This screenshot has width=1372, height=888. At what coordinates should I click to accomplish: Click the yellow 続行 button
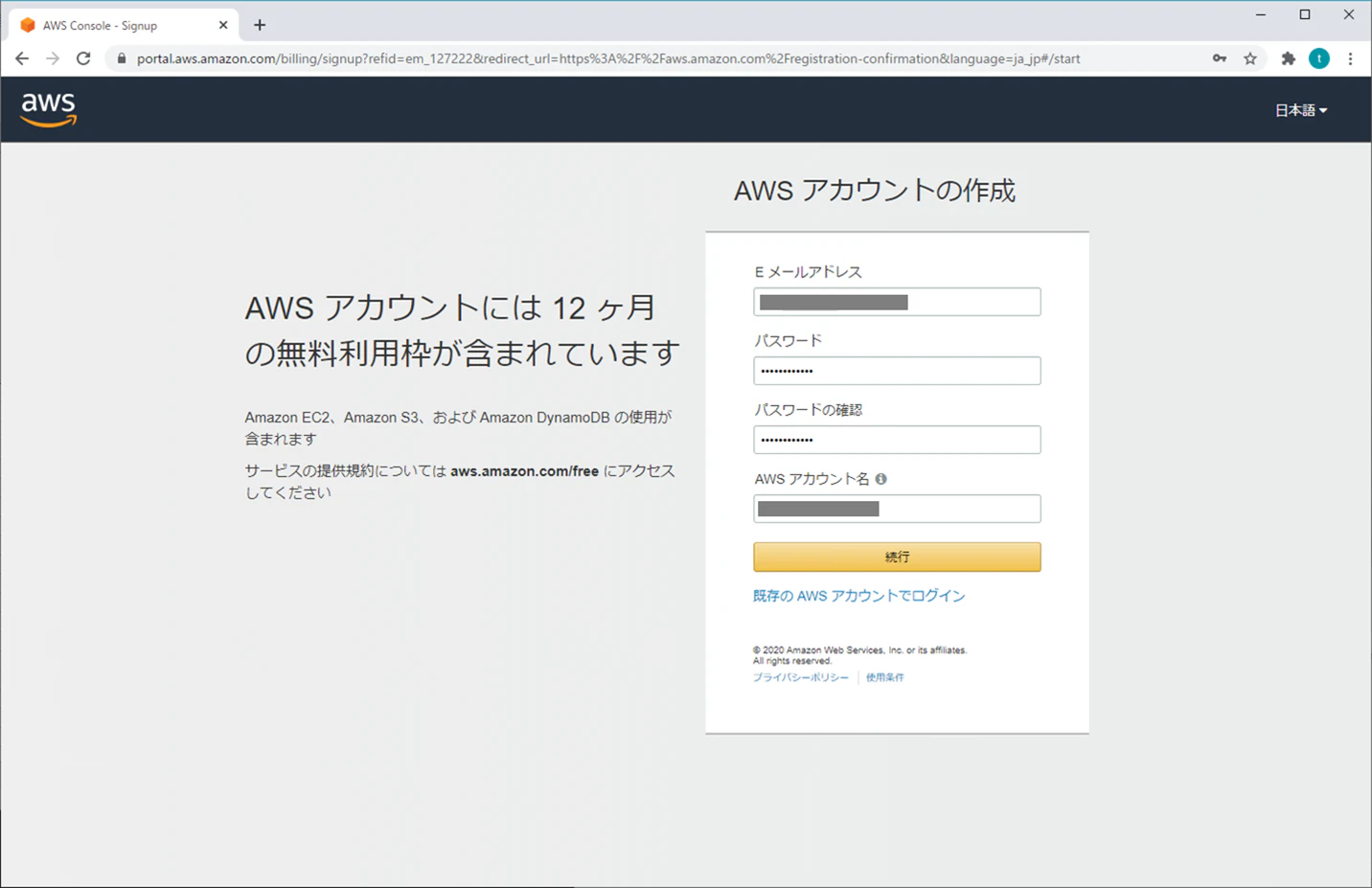(897, 557)
